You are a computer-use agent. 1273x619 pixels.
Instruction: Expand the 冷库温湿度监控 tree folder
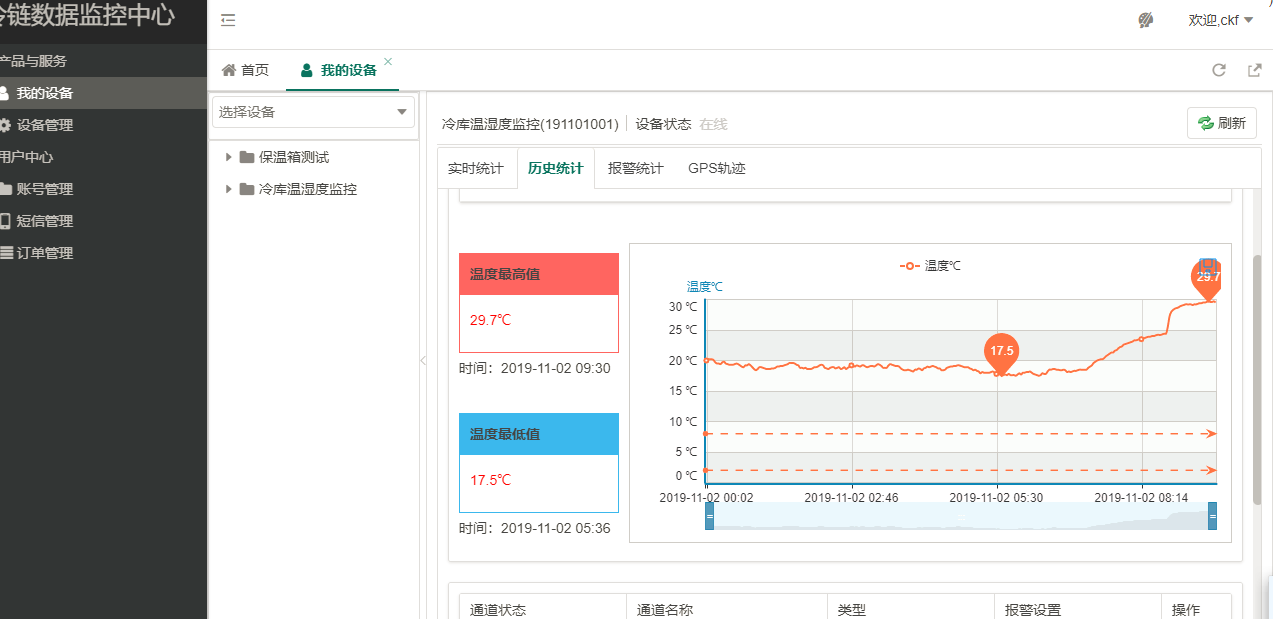229,189
